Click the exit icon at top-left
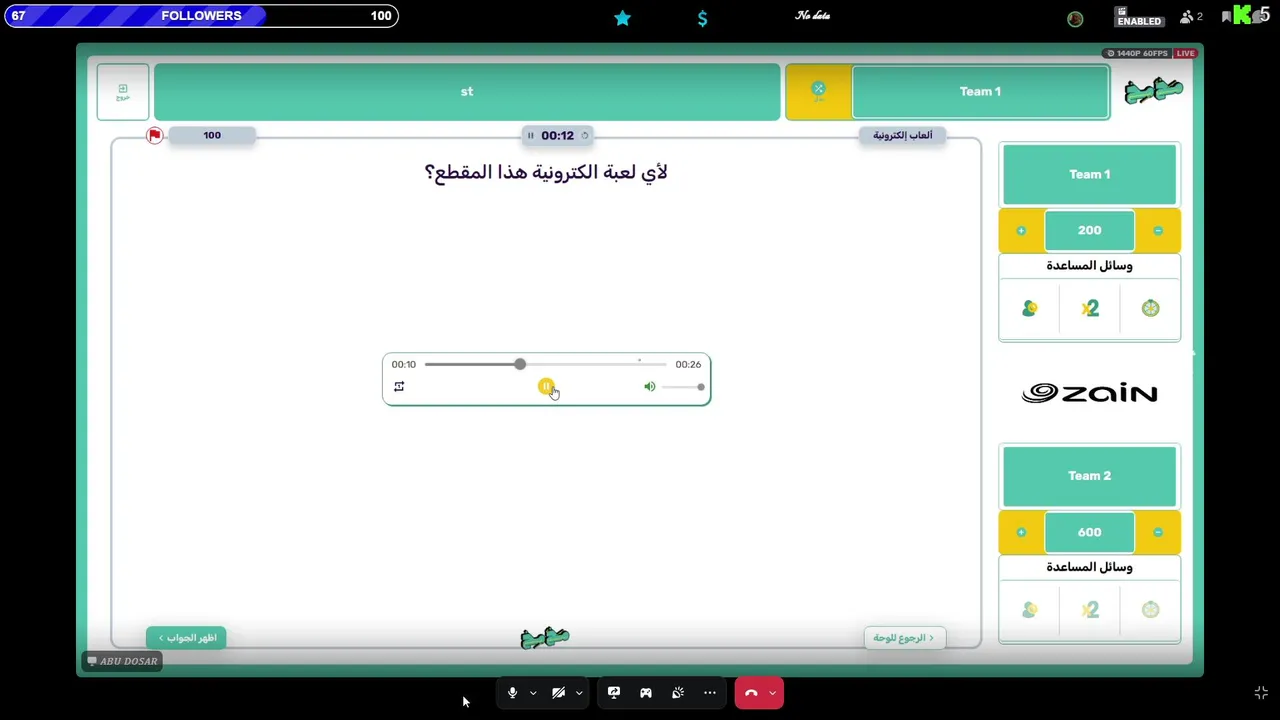This screenshot has height=720, width=1280. (123, 92)
